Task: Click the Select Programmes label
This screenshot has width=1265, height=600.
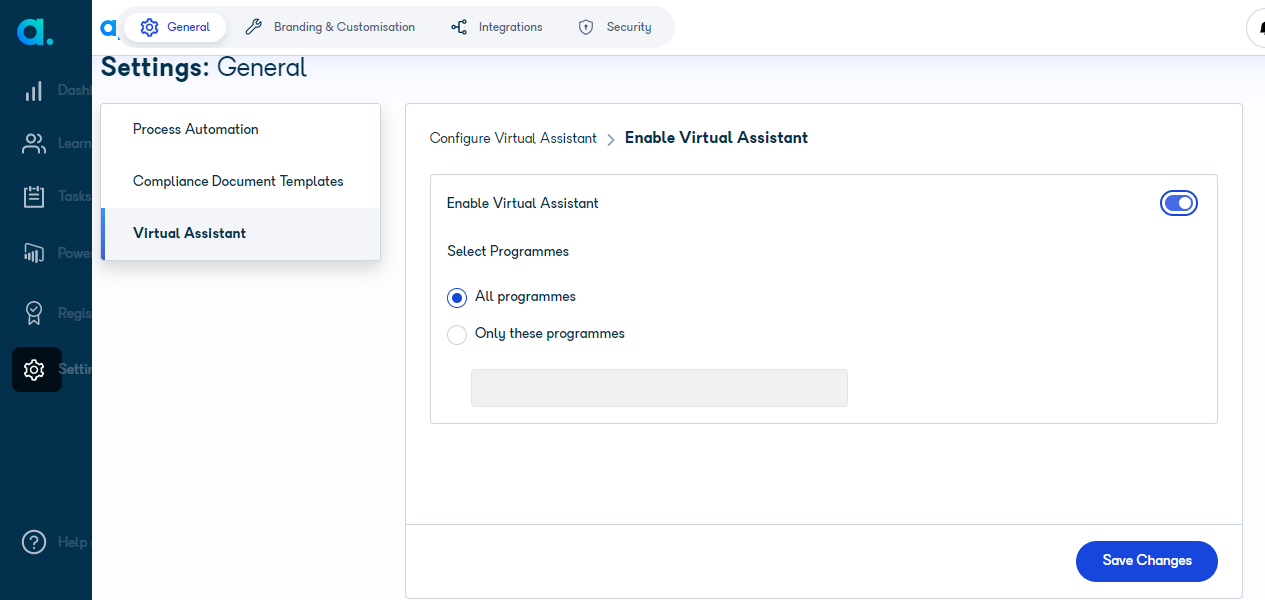Action: pos(508,251)
